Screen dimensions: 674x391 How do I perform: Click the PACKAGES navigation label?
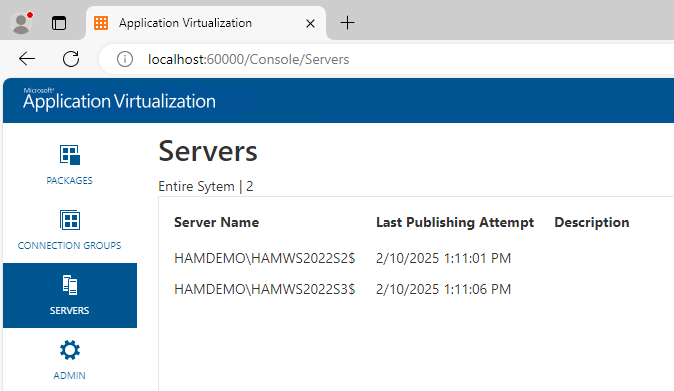[70, 180]
